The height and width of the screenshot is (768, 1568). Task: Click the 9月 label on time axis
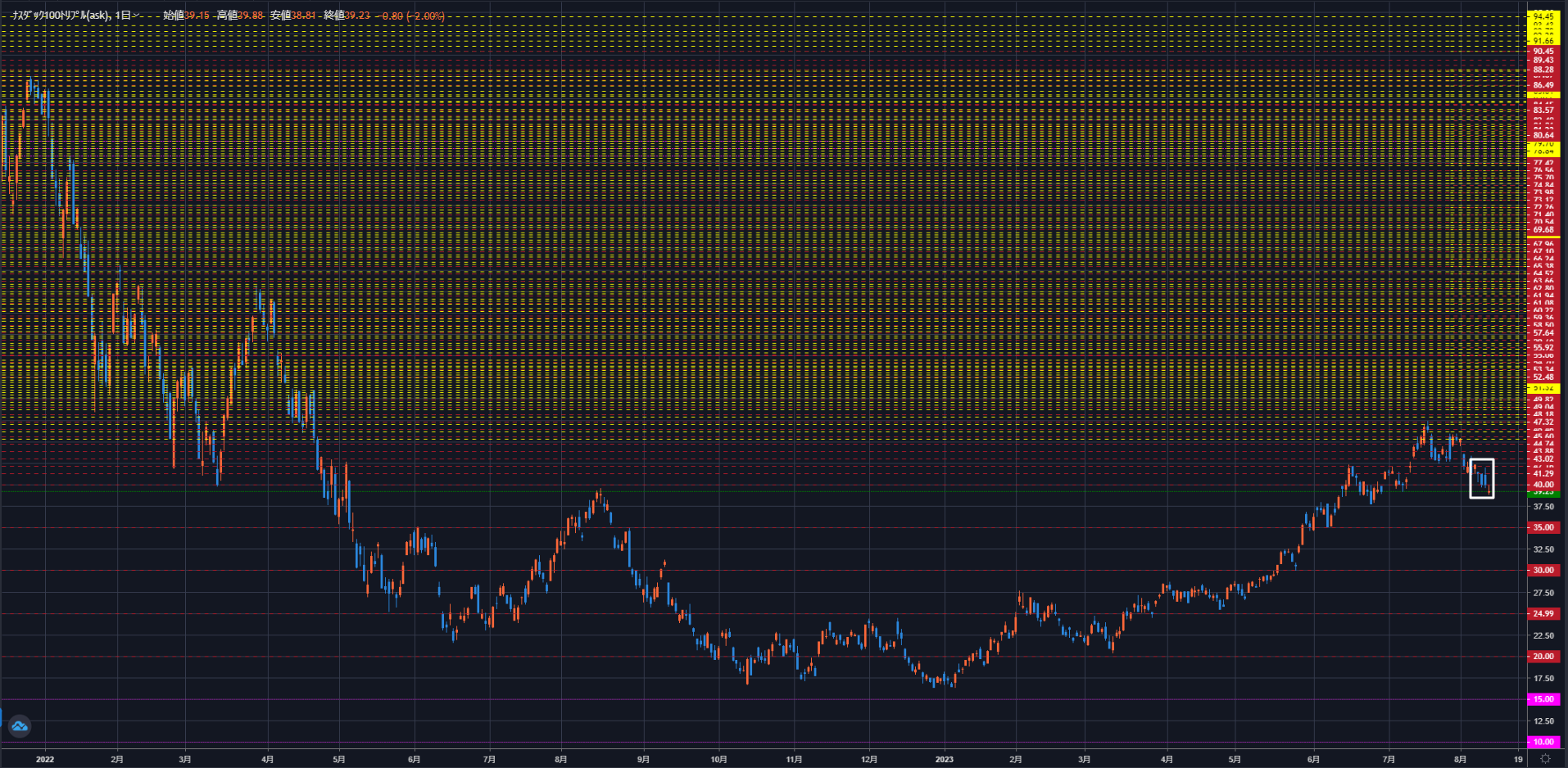643,760
